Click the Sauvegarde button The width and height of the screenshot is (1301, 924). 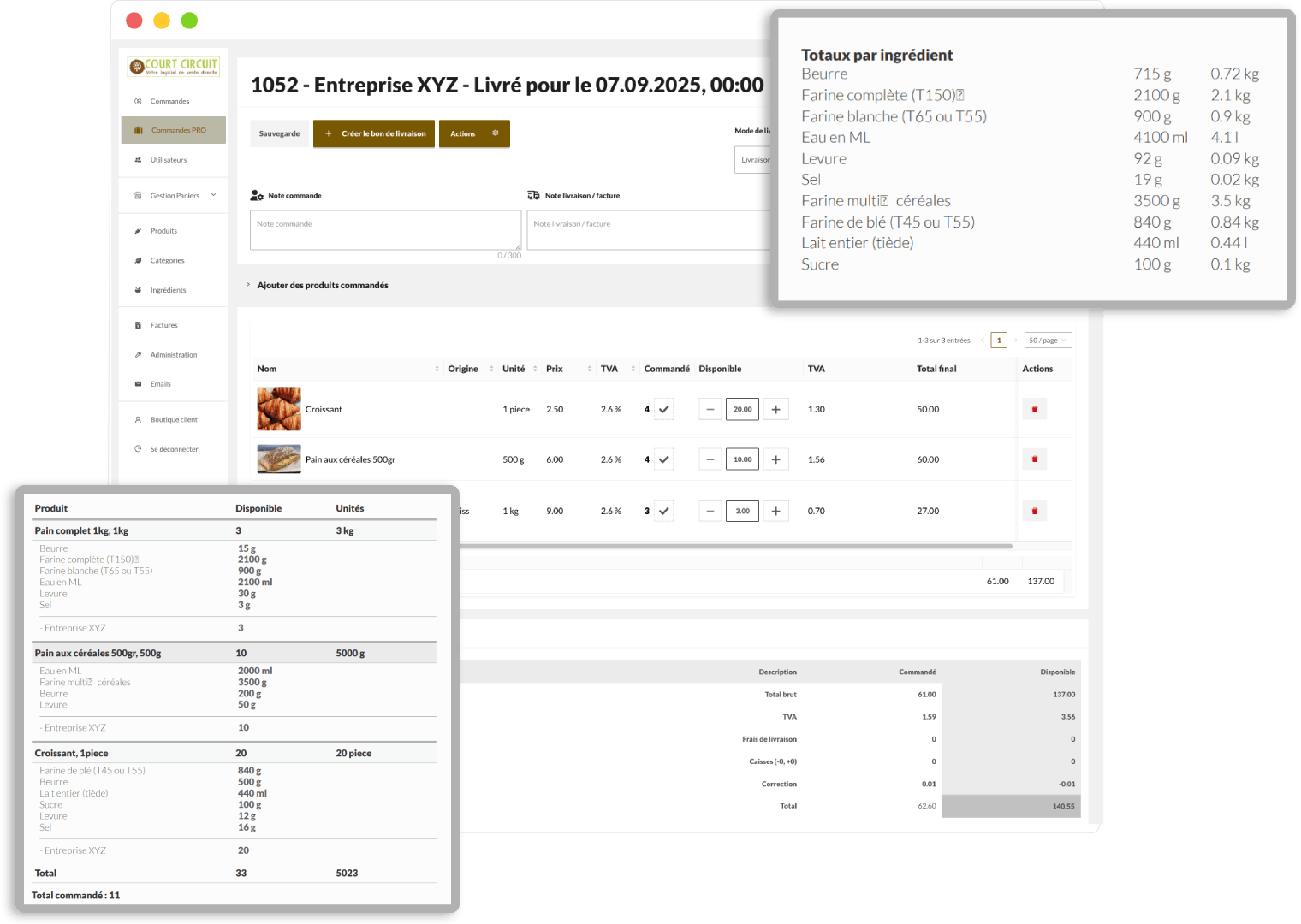pyautogui.click(x=279, y=133)
